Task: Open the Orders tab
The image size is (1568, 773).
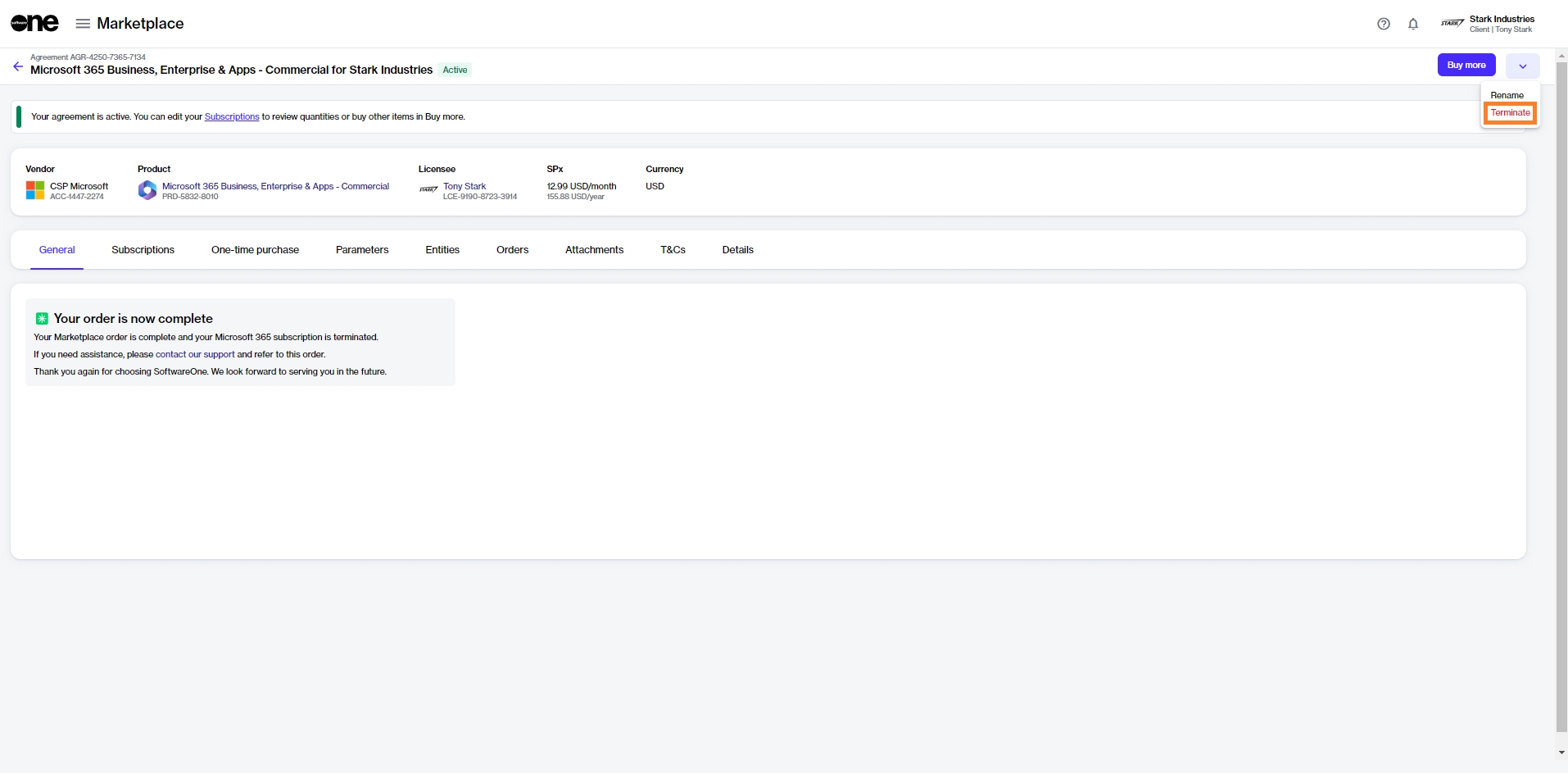Action: [x=512, y=250]
